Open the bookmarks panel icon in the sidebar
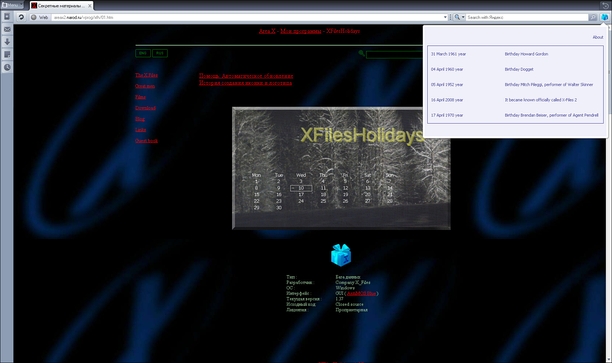The height and width of the screenshot is (363, 612). tap(7, 17)
